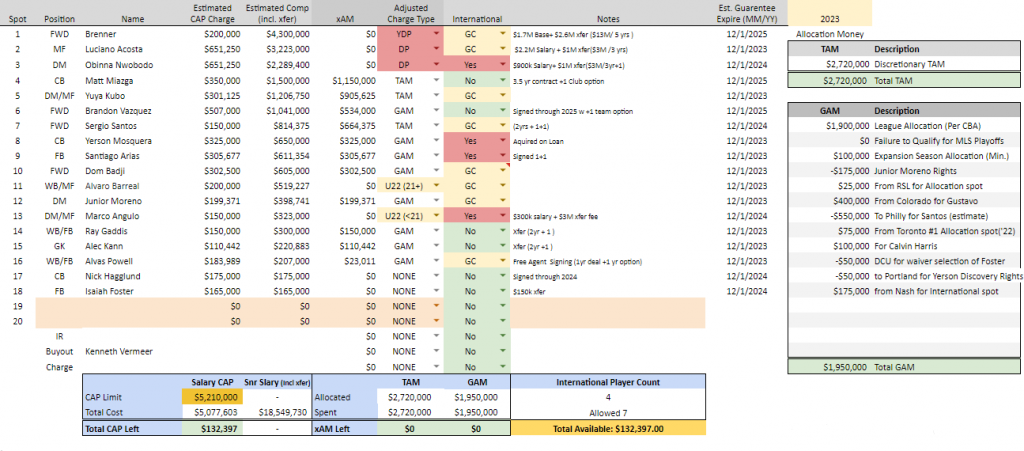Select the 2023 year header cell
This screenshot has width=1024, height=451.
click(829, 17)
